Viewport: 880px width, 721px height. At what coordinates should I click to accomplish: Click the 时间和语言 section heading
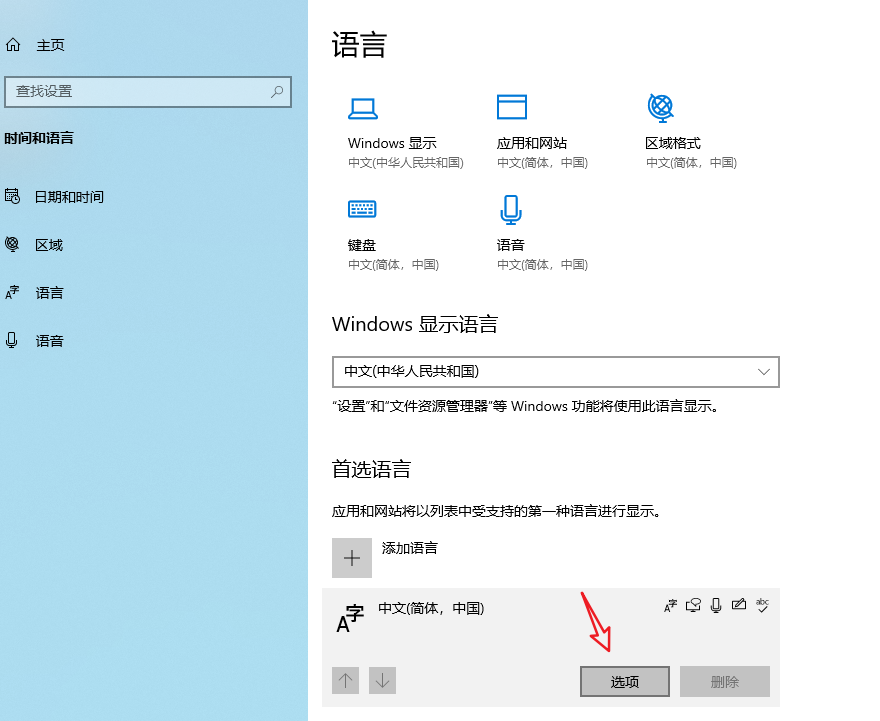(x=39, y=138)
